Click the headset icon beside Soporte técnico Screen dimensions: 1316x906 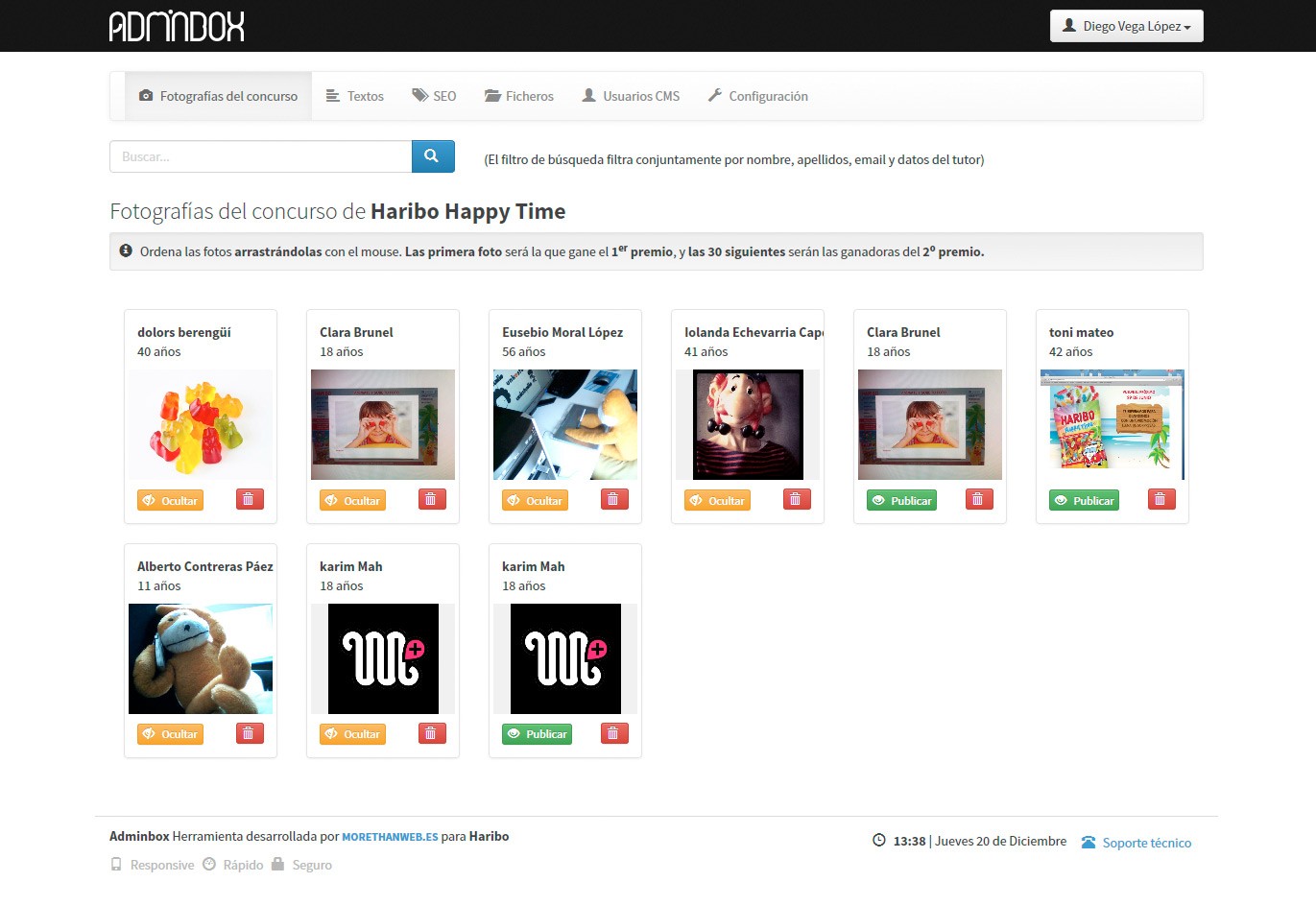pyautogui.click(x=1089, y=843)
